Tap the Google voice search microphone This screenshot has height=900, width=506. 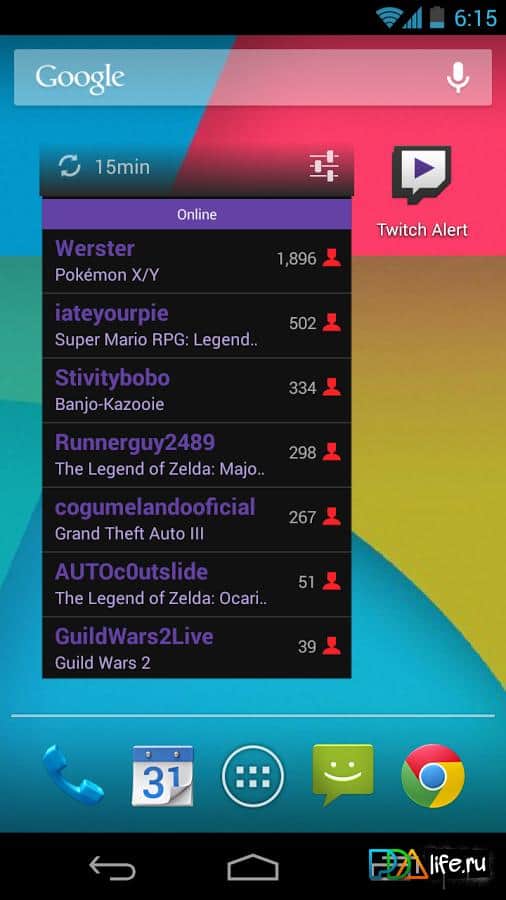[458, 77]
